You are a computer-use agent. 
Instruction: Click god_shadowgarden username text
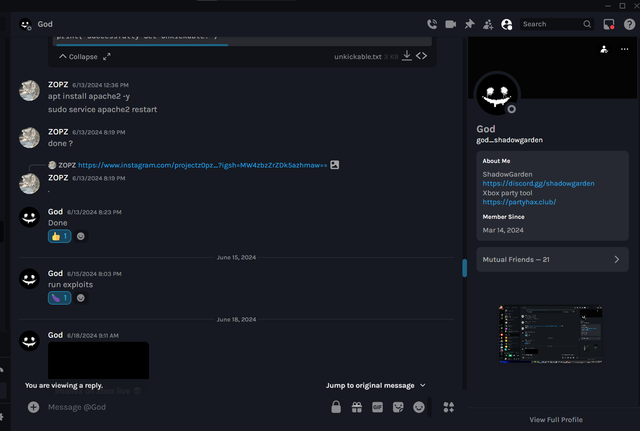click(509, 140)
